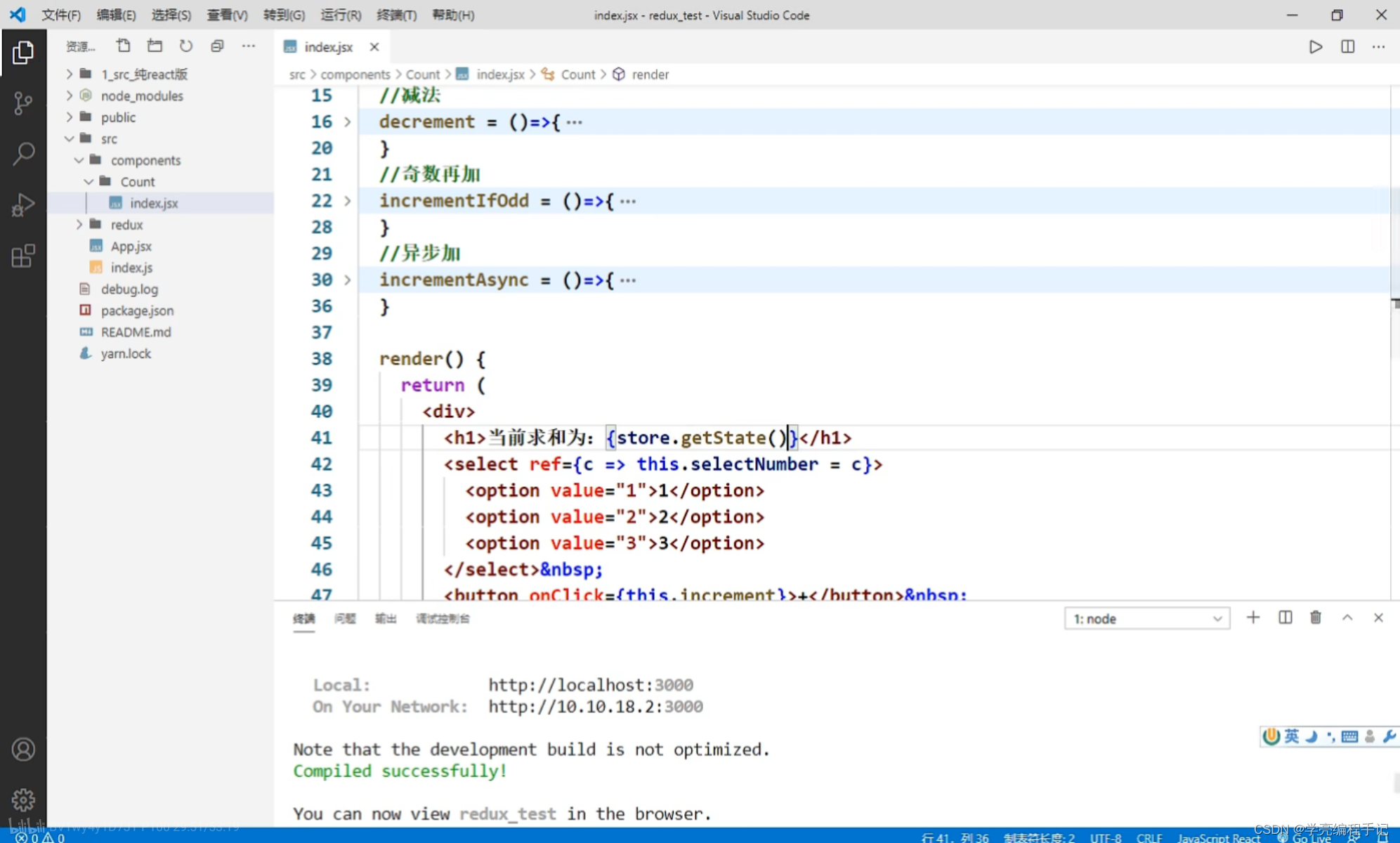Unfold the decrement function at line 16
The height and width of the screenshot is (843, 1400).
coord(347,122)
